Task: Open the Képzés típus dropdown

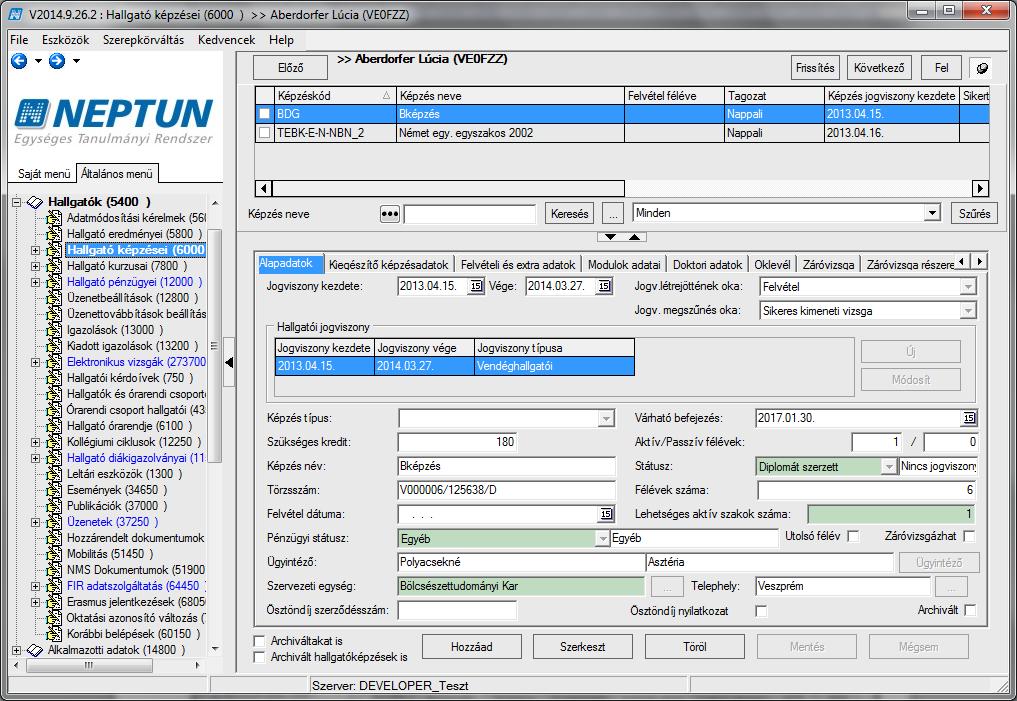Action: [606, 419]
